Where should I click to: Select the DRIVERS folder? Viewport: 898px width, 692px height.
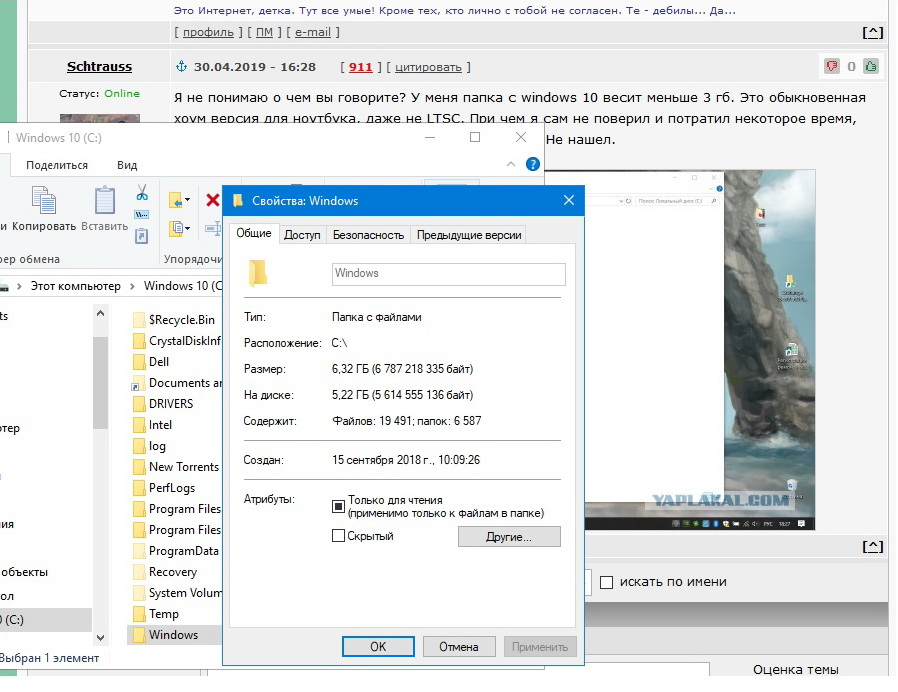click(x=163, y=404)
